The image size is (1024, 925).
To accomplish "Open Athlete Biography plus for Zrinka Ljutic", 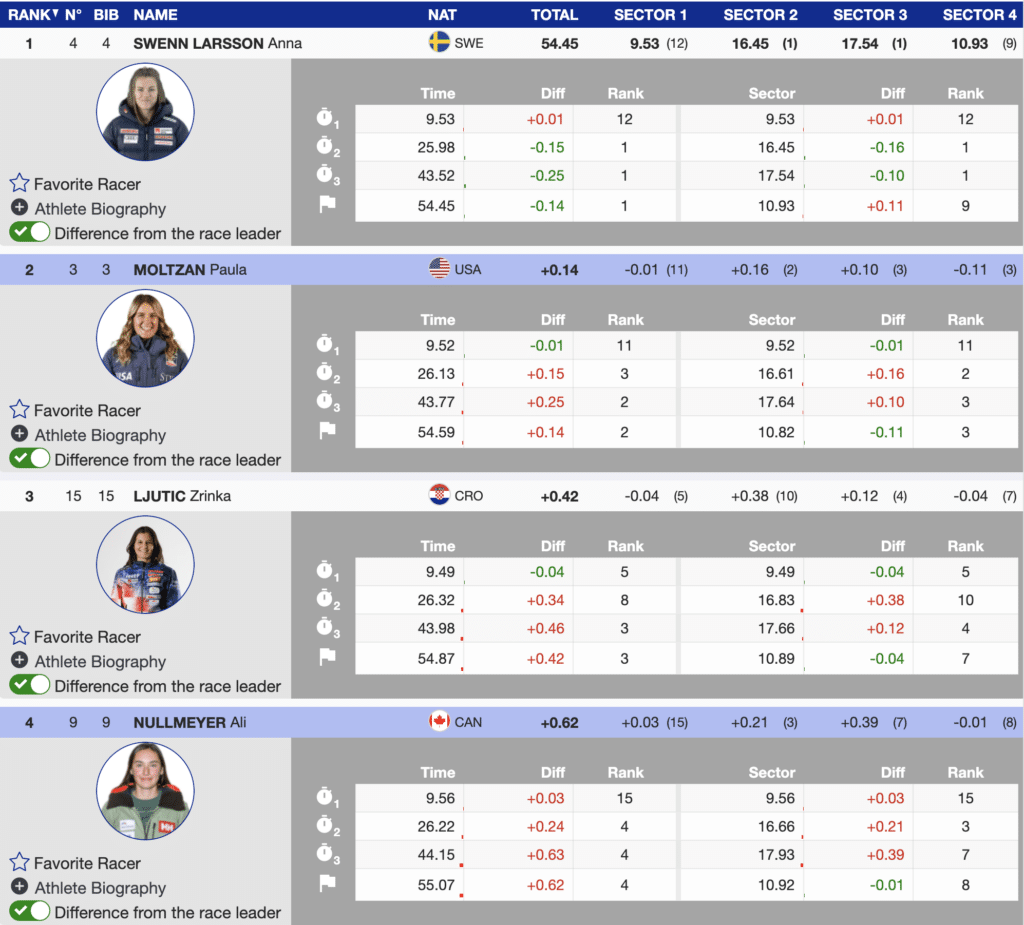I will [19, 661].
